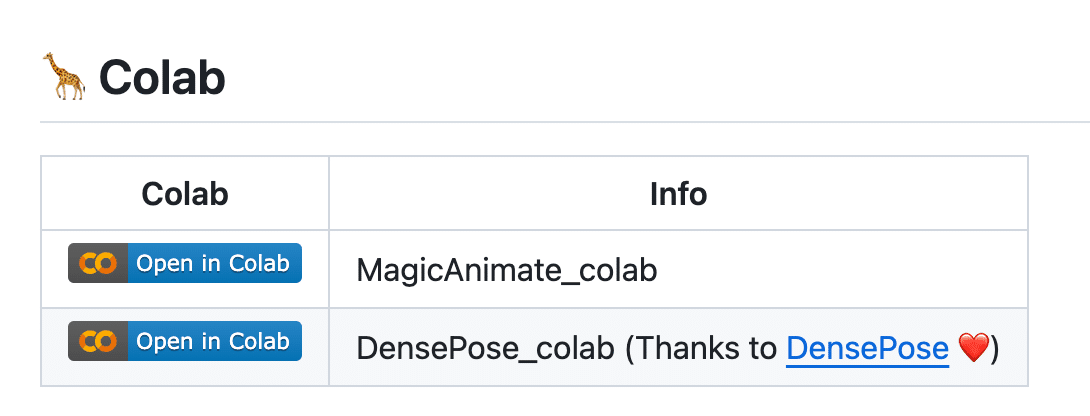The height and width of the screenshot is (416, 1090).
Task: Launch the DensePose_colab notebook via Open in Colab
Action: coord(212,342)
